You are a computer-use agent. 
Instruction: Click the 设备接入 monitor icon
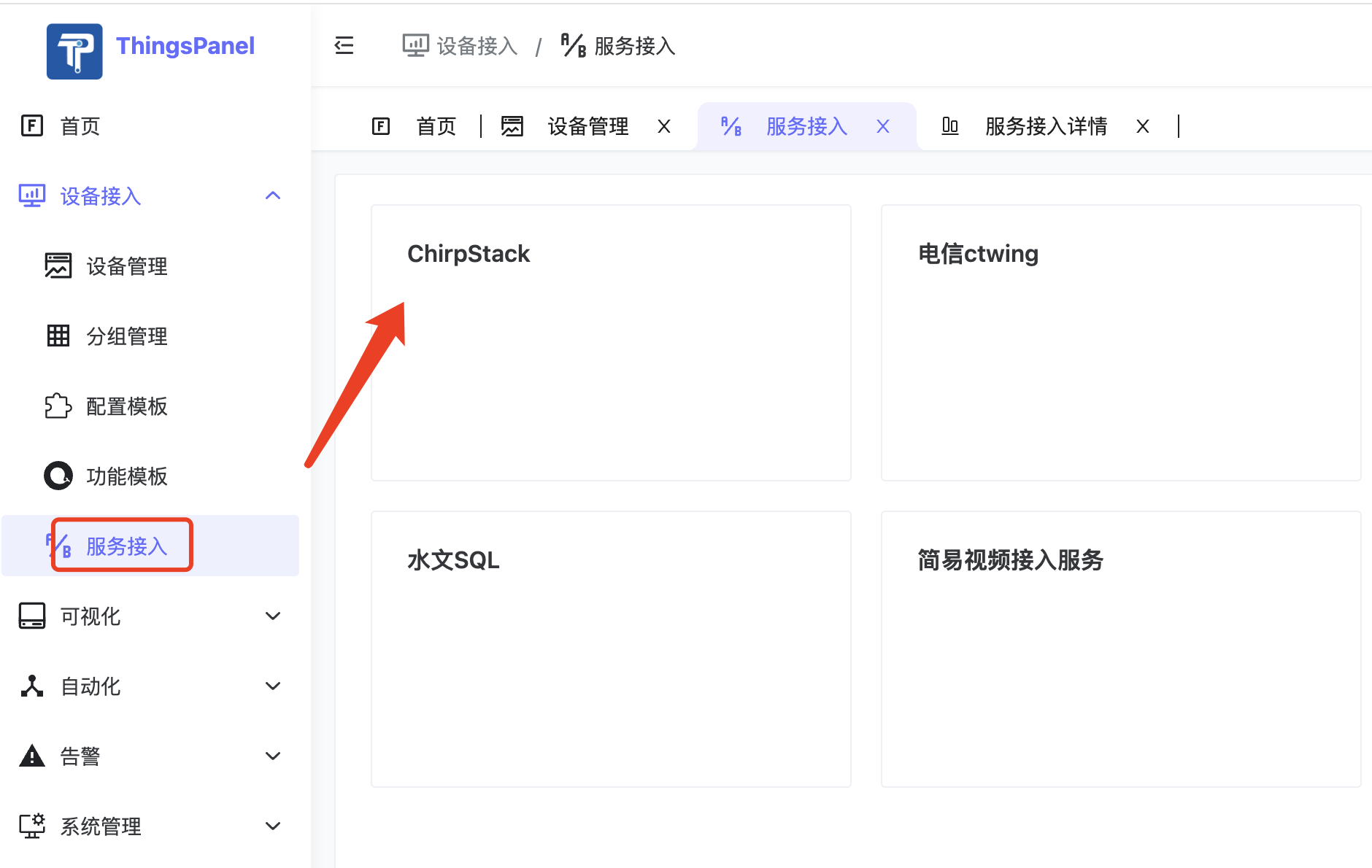tap(31, 195)
